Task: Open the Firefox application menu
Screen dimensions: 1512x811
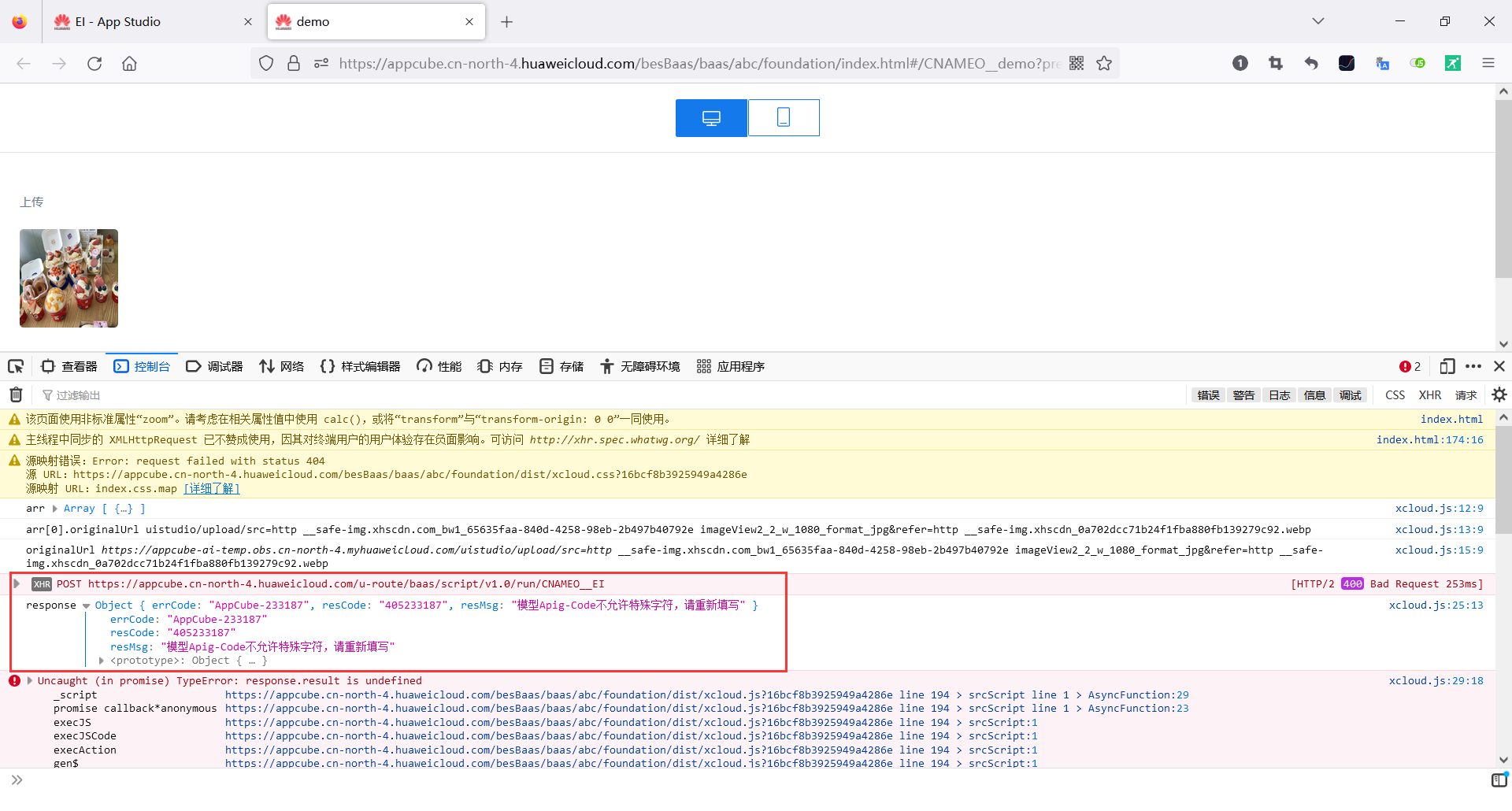Action: (x=1488, y=64)
